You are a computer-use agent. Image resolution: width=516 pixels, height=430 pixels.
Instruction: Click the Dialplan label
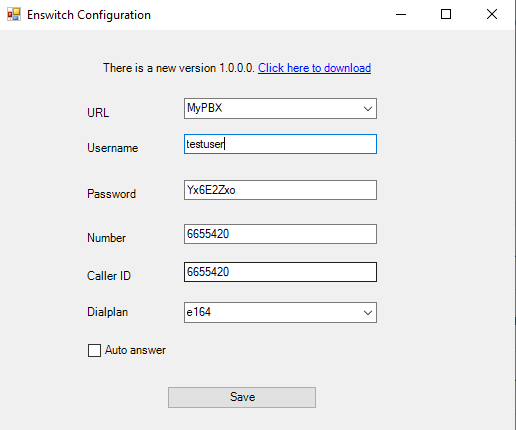[x=108, y=312]
